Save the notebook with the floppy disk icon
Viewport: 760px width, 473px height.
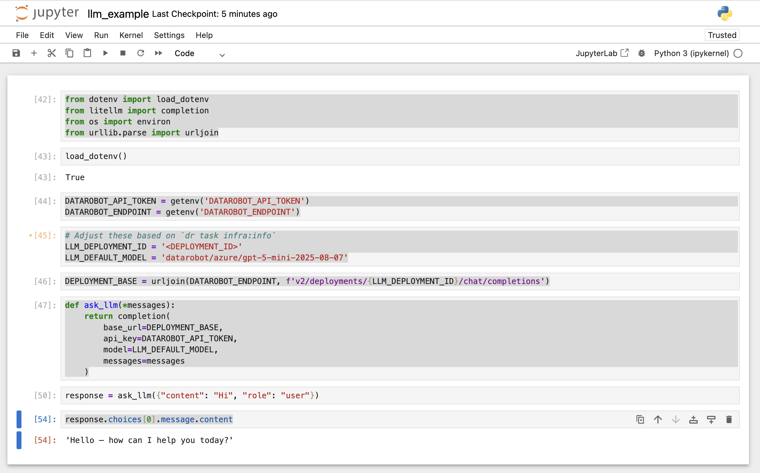(16, 53)
